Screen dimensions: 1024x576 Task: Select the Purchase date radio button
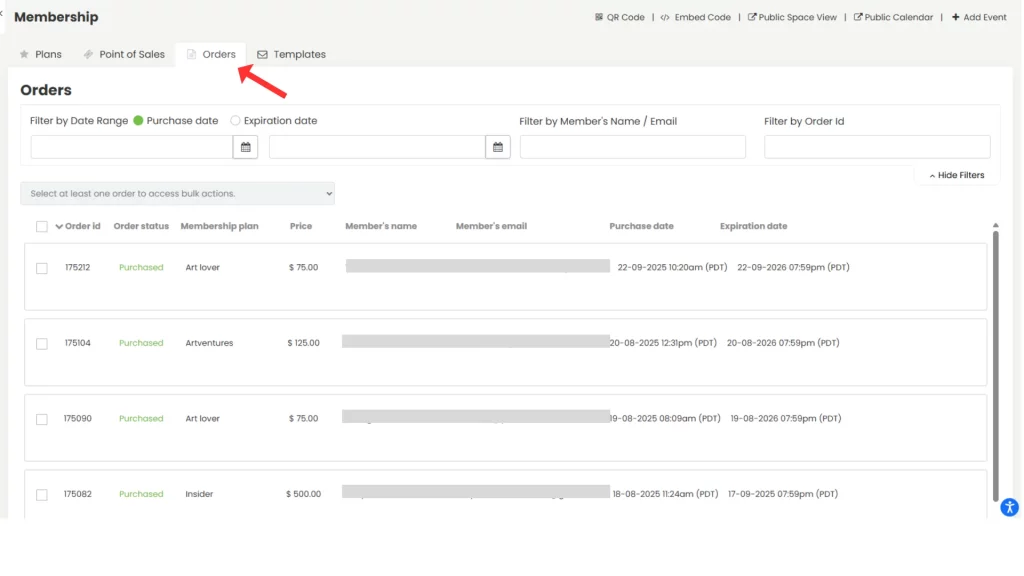(138, 121)
